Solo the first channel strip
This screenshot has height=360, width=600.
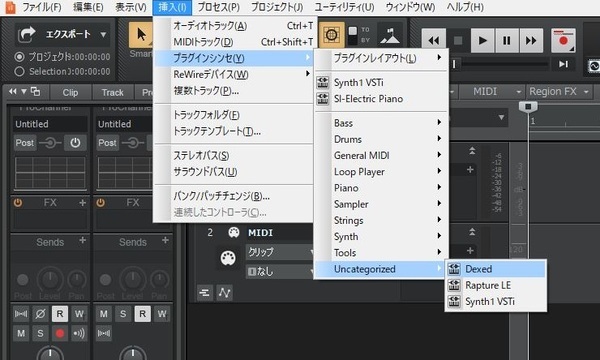click(40, 333)
